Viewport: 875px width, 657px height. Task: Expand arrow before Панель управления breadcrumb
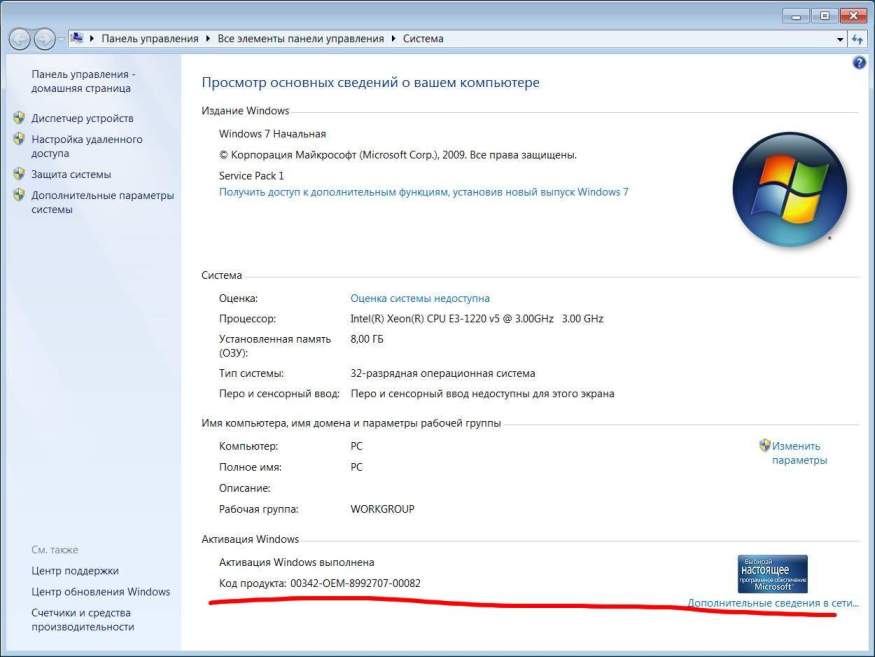pyautogui.click(x=92, y=39)
